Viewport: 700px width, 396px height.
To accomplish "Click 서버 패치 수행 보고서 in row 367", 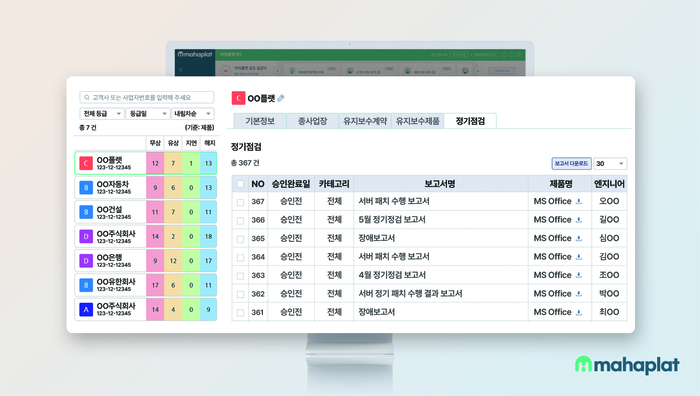I will 394,201.
